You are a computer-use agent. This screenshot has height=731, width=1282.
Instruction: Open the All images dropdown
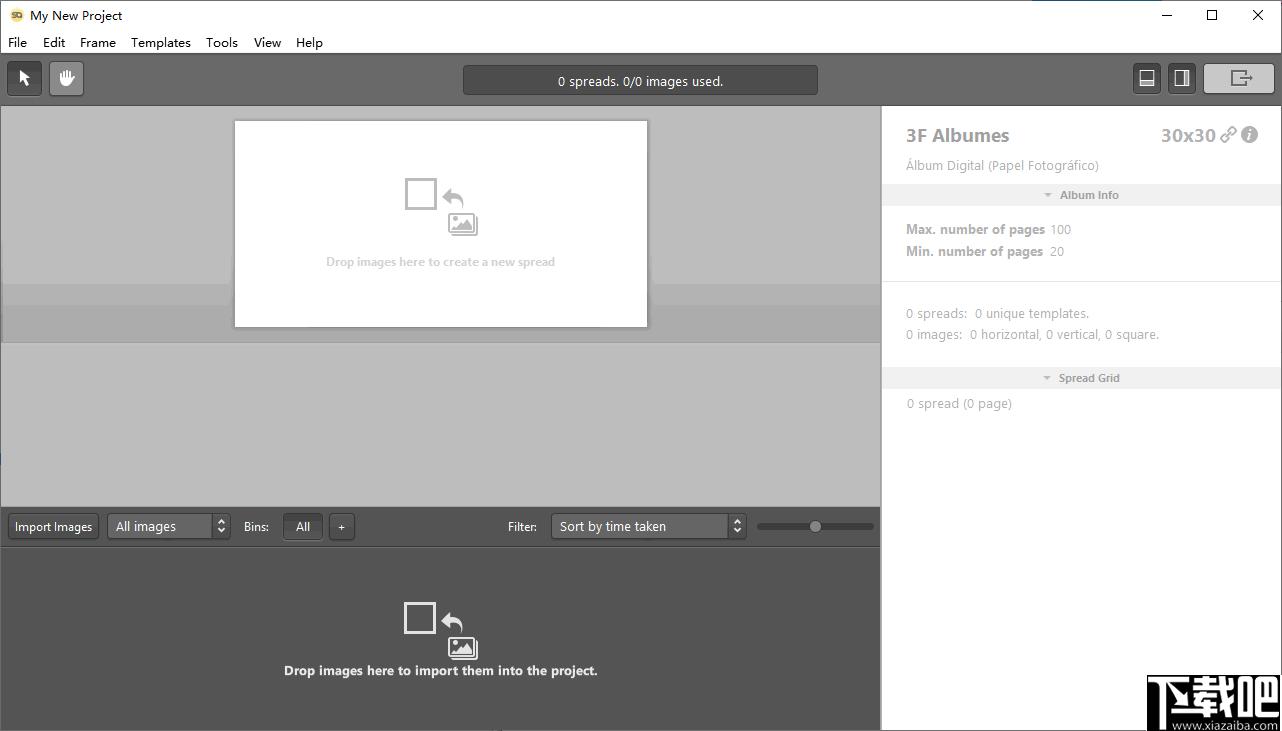[x=169, y=527]
